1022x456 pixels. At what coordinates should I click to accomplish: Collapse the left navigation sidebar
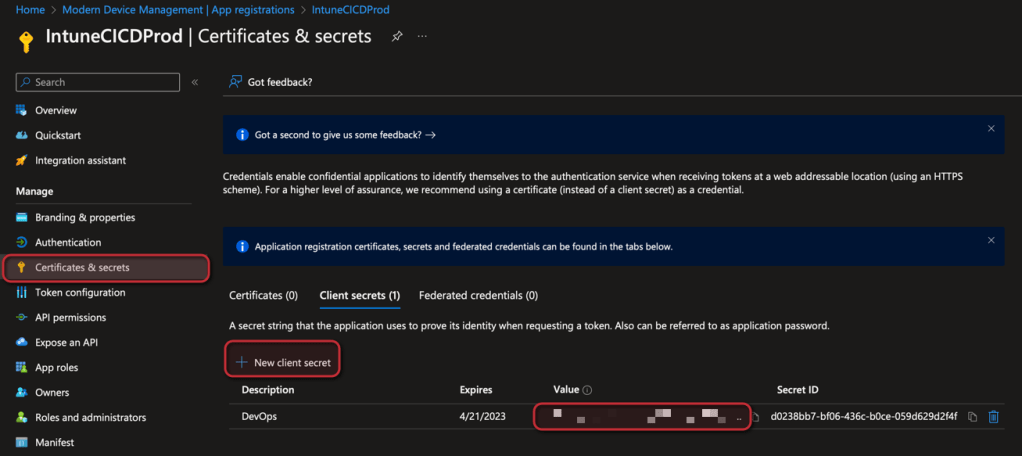pos(195,82)
